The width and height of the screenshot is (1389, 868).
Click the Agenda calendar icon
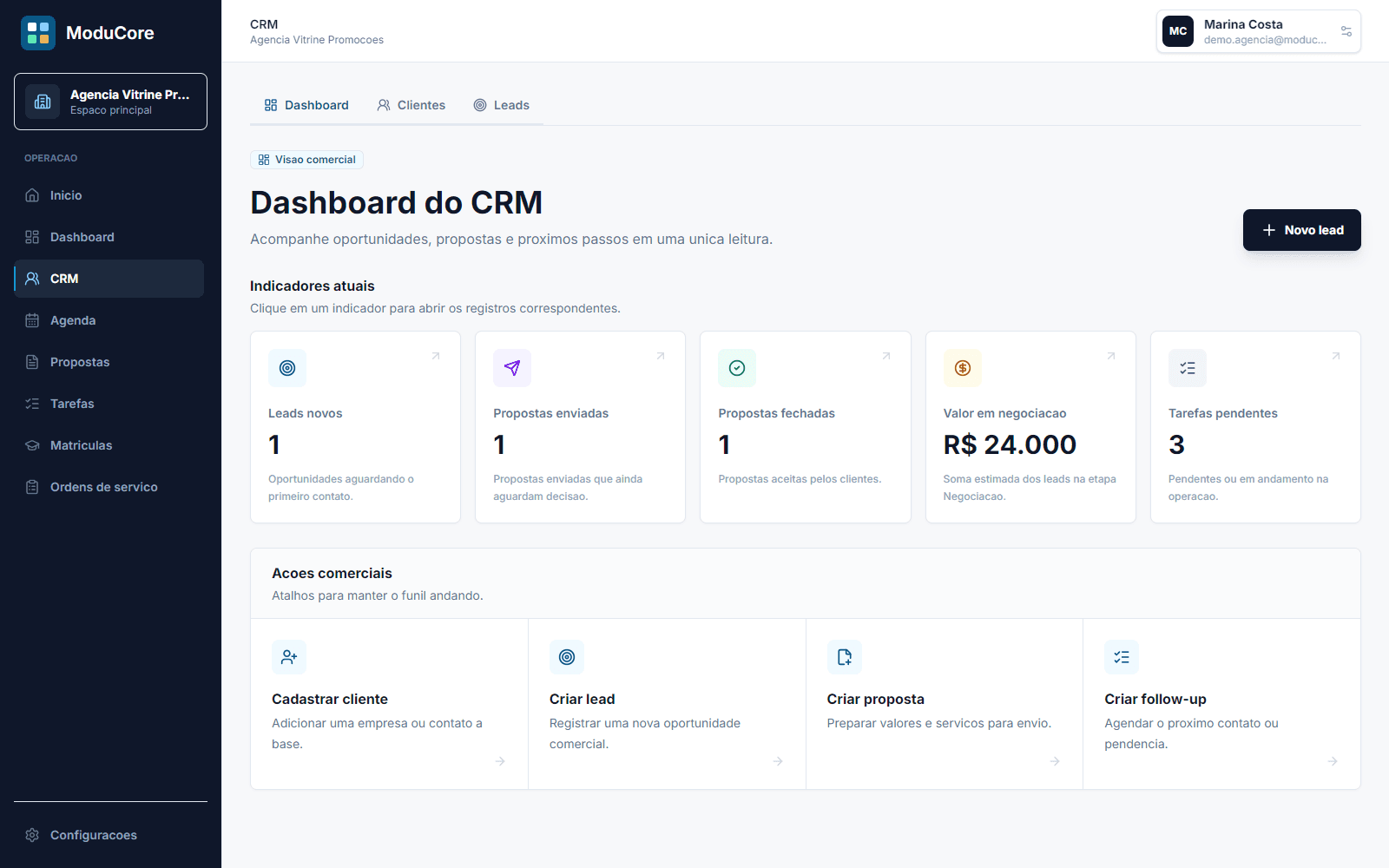coord(32,320)
